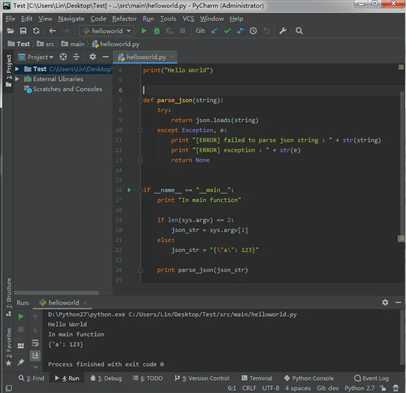Viewport: 406px width, 393px height.
Task: Open Project panel gear options
Action: pyautogui.click(x=92, y=57)
